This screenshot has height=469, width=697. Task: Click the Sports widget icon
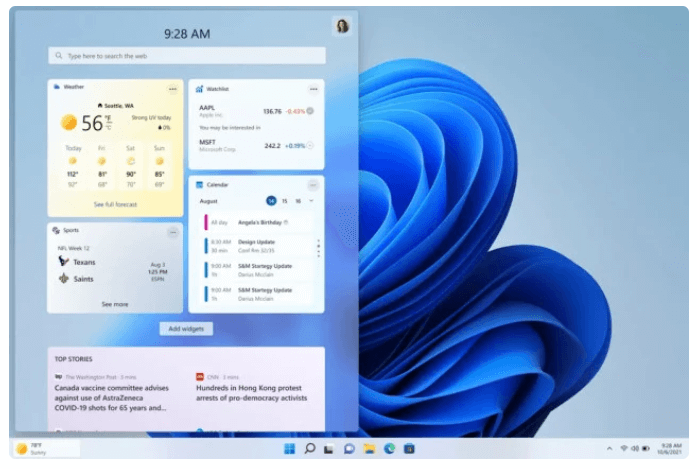pos(56,230)
